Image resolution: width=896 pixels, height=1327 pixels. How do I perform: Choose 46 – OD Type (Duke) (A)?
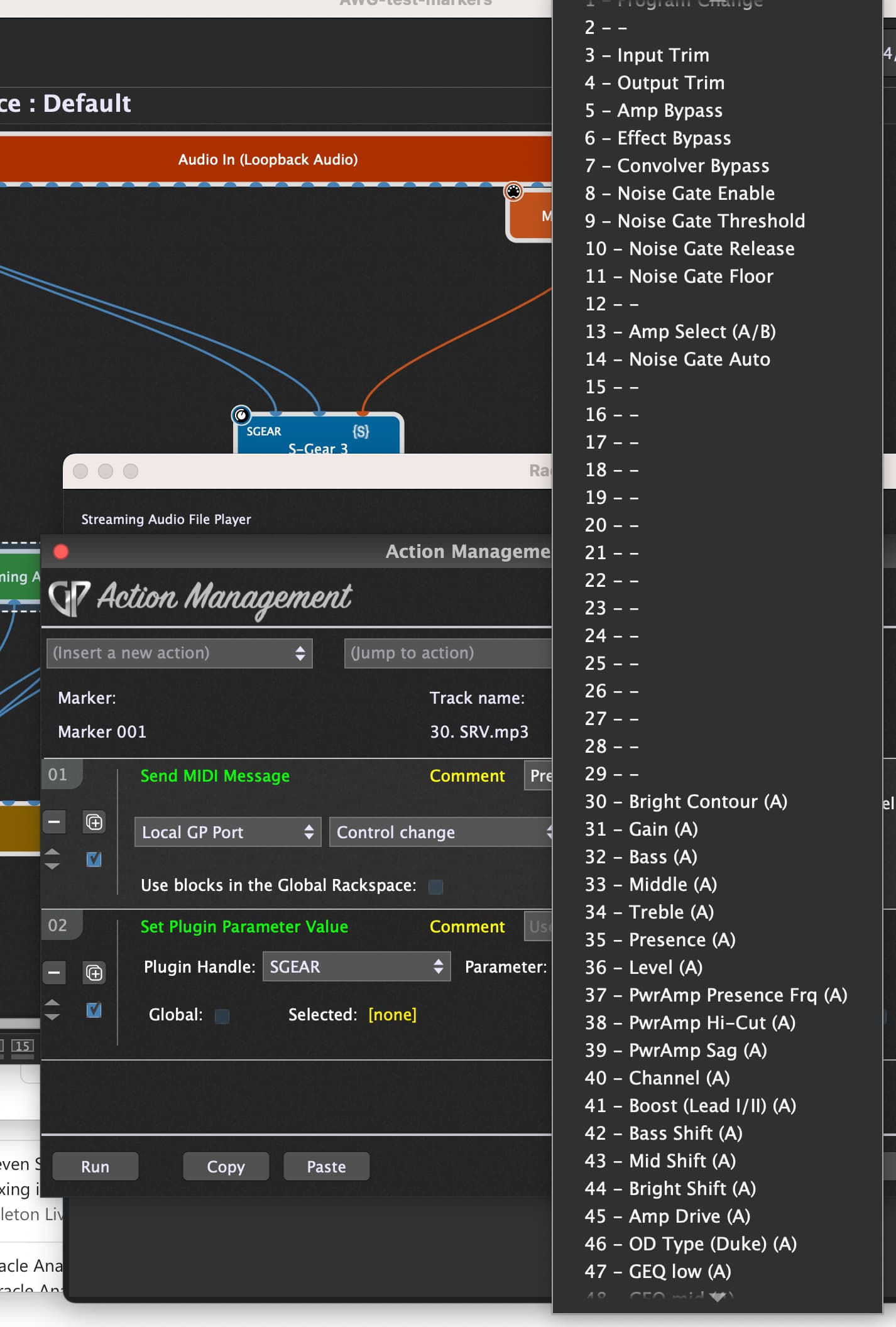tap(718, 1243)
